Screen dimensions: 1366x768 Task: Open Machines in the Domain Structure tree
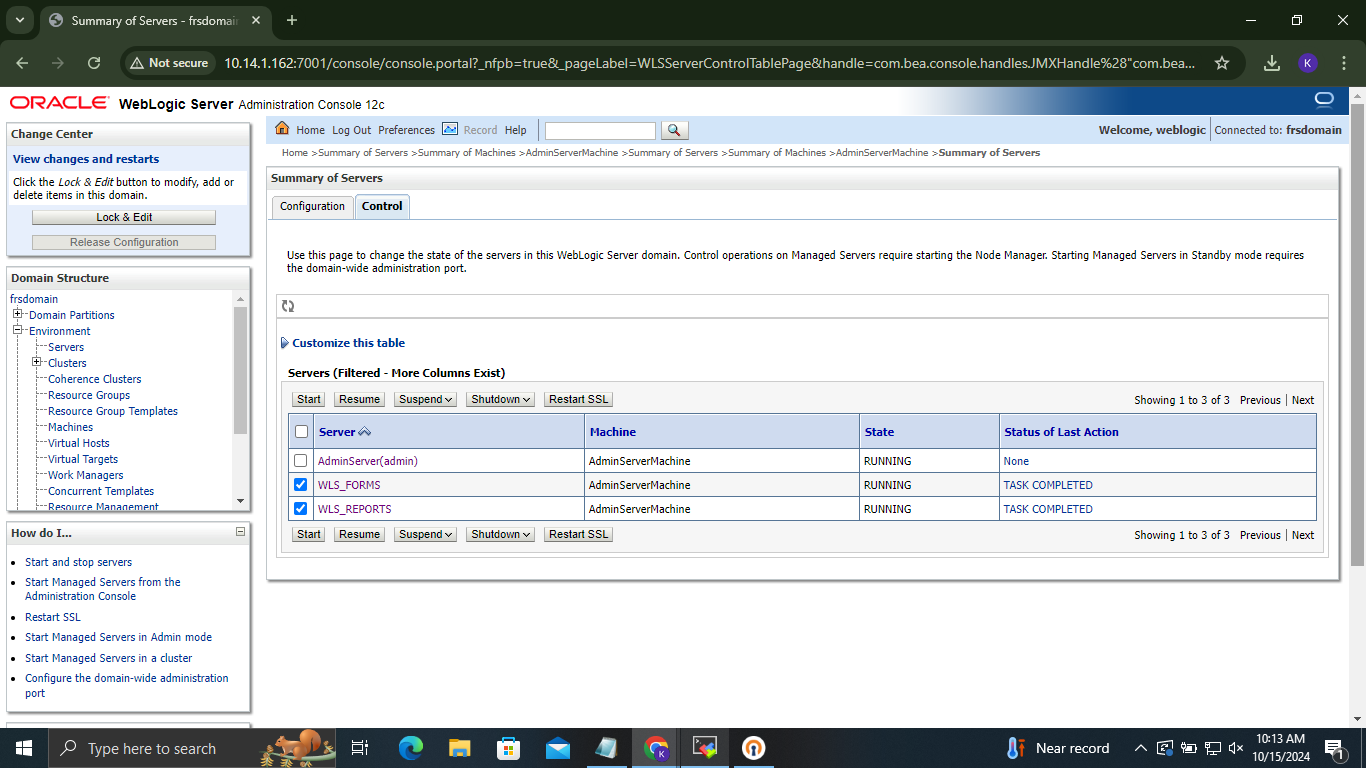click(x=70, y=427)
